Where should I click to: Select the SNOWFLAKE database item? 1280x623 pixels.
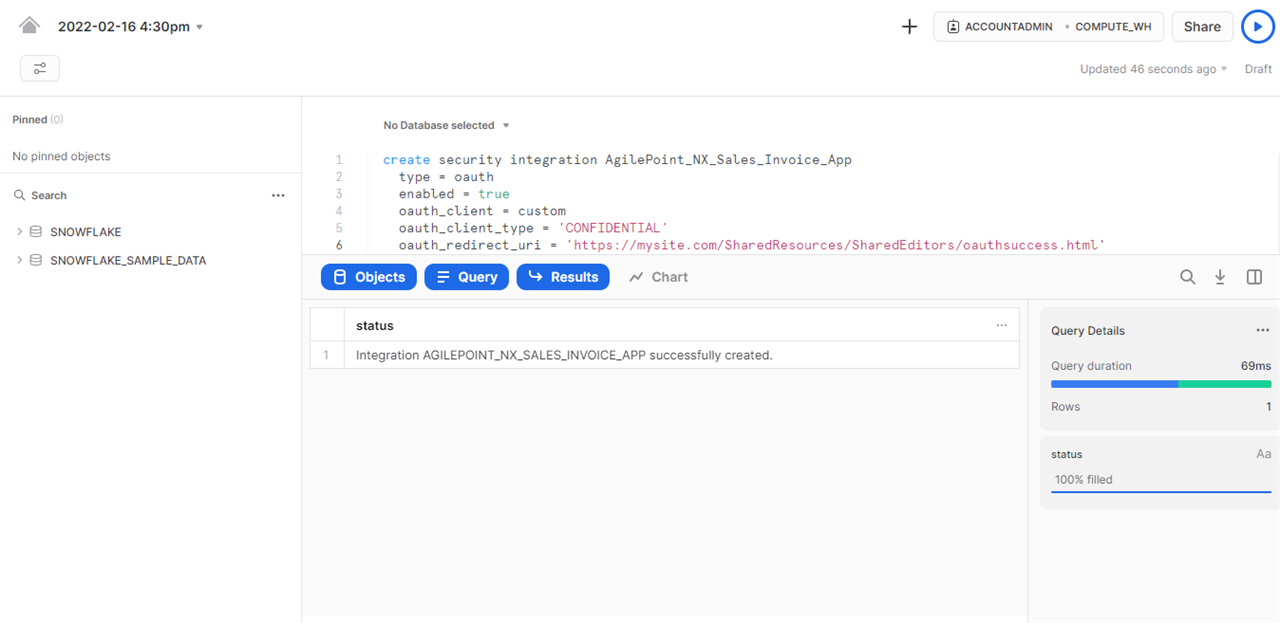tap(85, 232)
